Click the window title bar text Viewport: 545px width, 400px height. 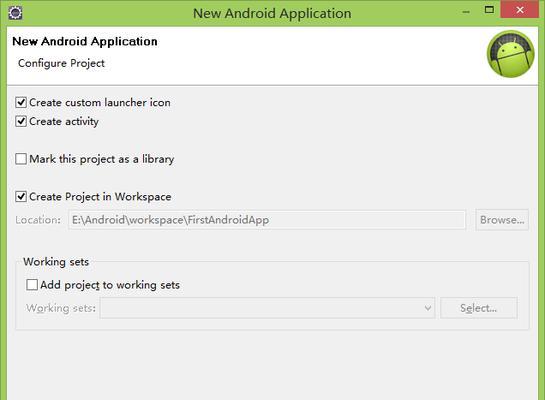coord(272,14)
